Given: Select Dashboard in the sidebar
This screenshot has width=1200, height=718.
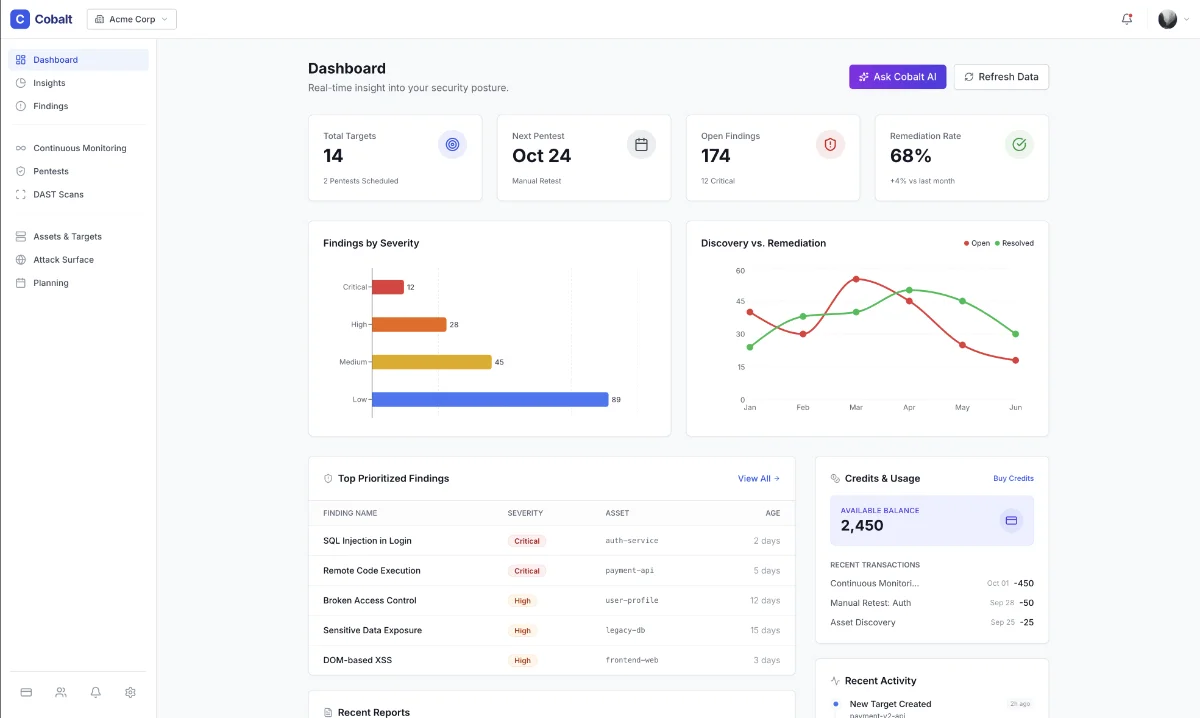Looking at the screenshot, I should 78,60.
